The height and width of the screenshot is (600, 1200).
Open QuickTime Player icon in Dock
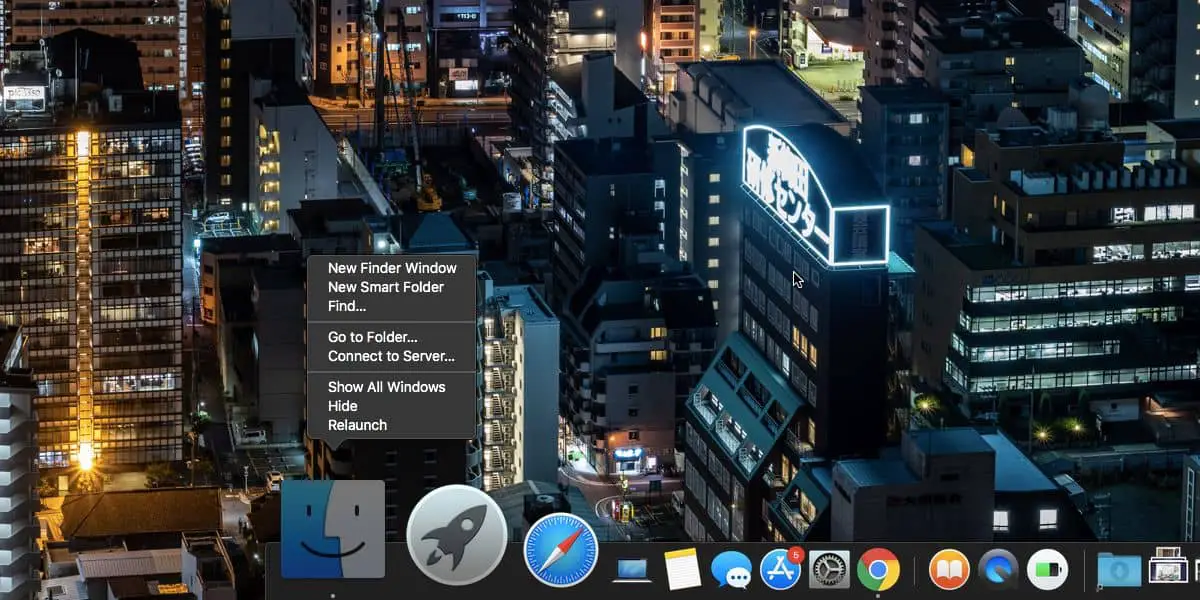pyautogui.click(x=998, y=570)
